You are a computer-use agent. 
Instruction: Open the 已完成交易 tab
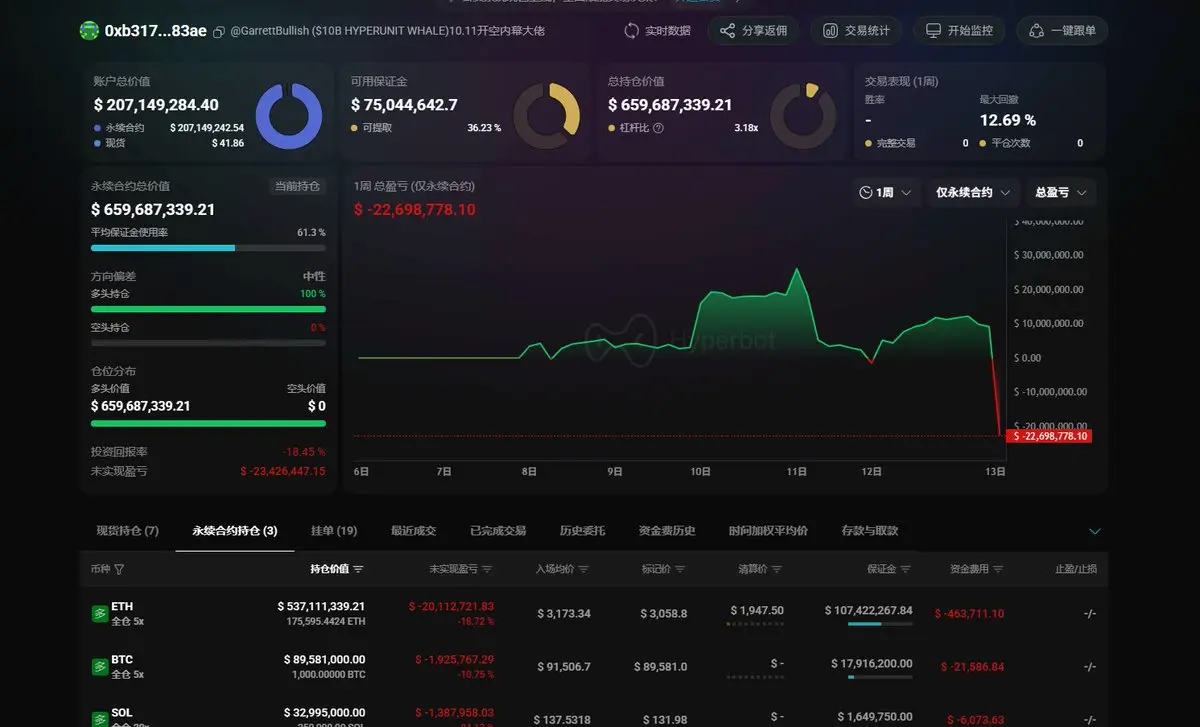coord(498,531)
